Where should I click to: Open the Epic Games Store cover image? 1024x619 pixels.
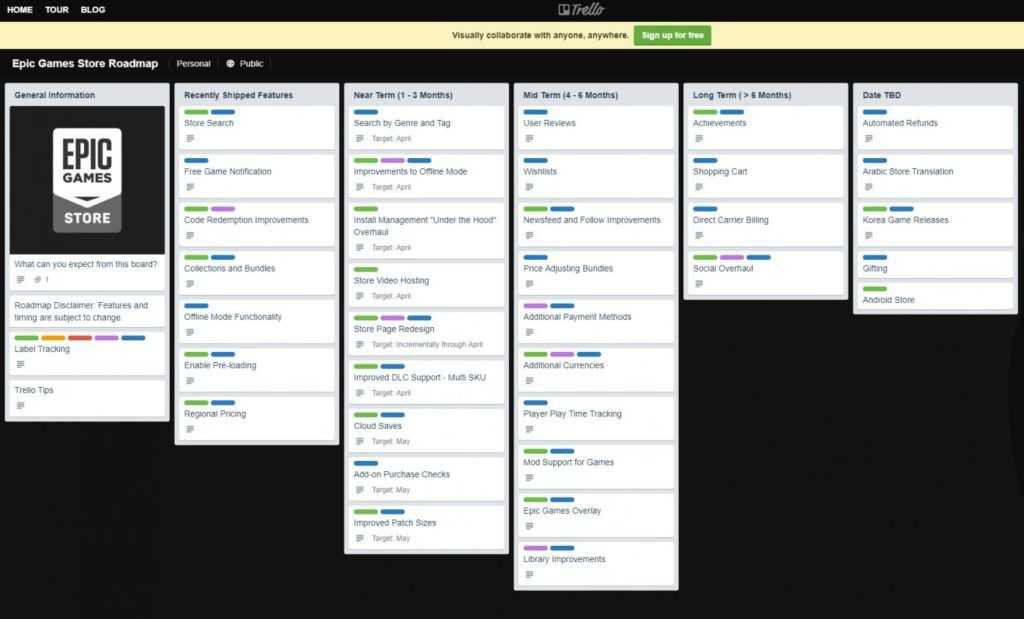(87, 180)
